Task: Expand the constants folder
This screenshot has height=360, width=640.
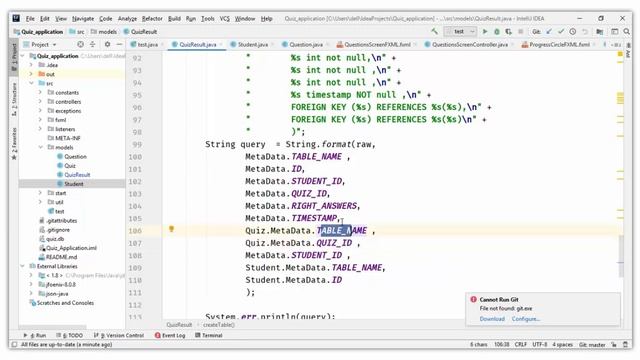Action: 40,93
